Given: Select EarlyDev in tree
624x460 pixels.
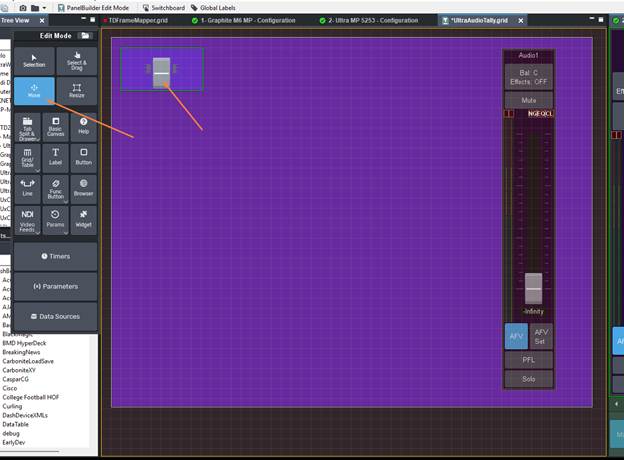Looking at the screenshot, I should pos(14,442).
